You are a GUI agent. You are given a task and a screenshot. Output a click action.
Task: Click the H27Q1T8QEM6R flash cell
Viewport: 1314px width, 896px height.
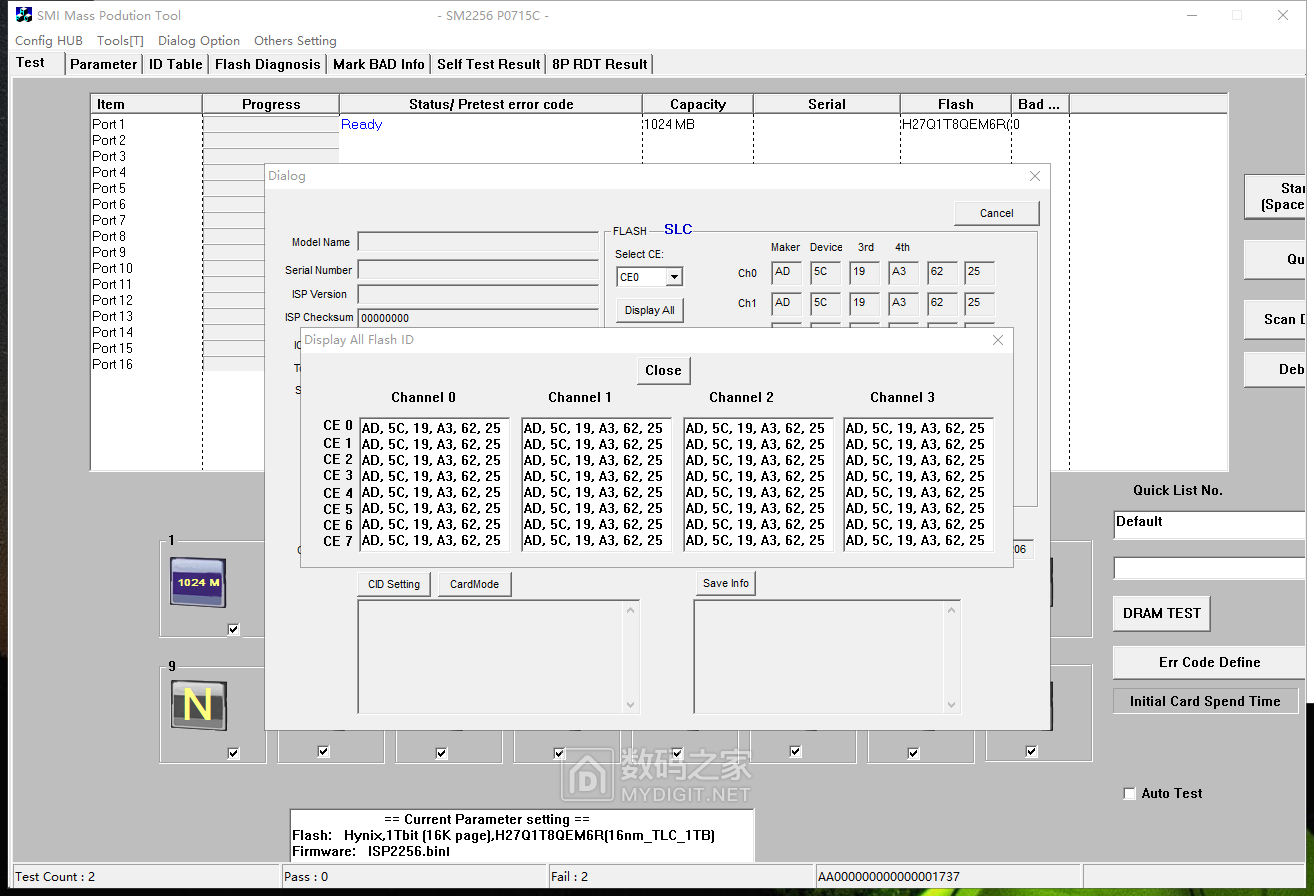pyautogui.click(x=955, y=124)
